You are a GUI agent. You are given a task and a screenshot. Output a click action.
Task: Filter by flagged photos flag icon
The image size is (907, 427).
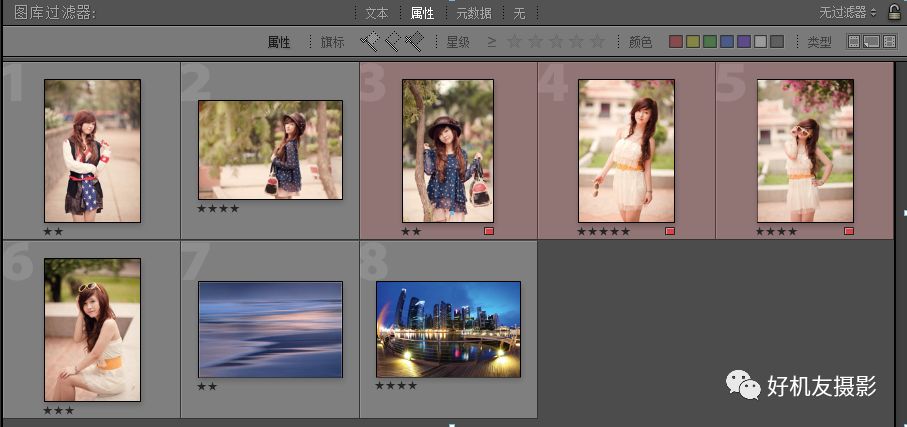coord(368,41)
